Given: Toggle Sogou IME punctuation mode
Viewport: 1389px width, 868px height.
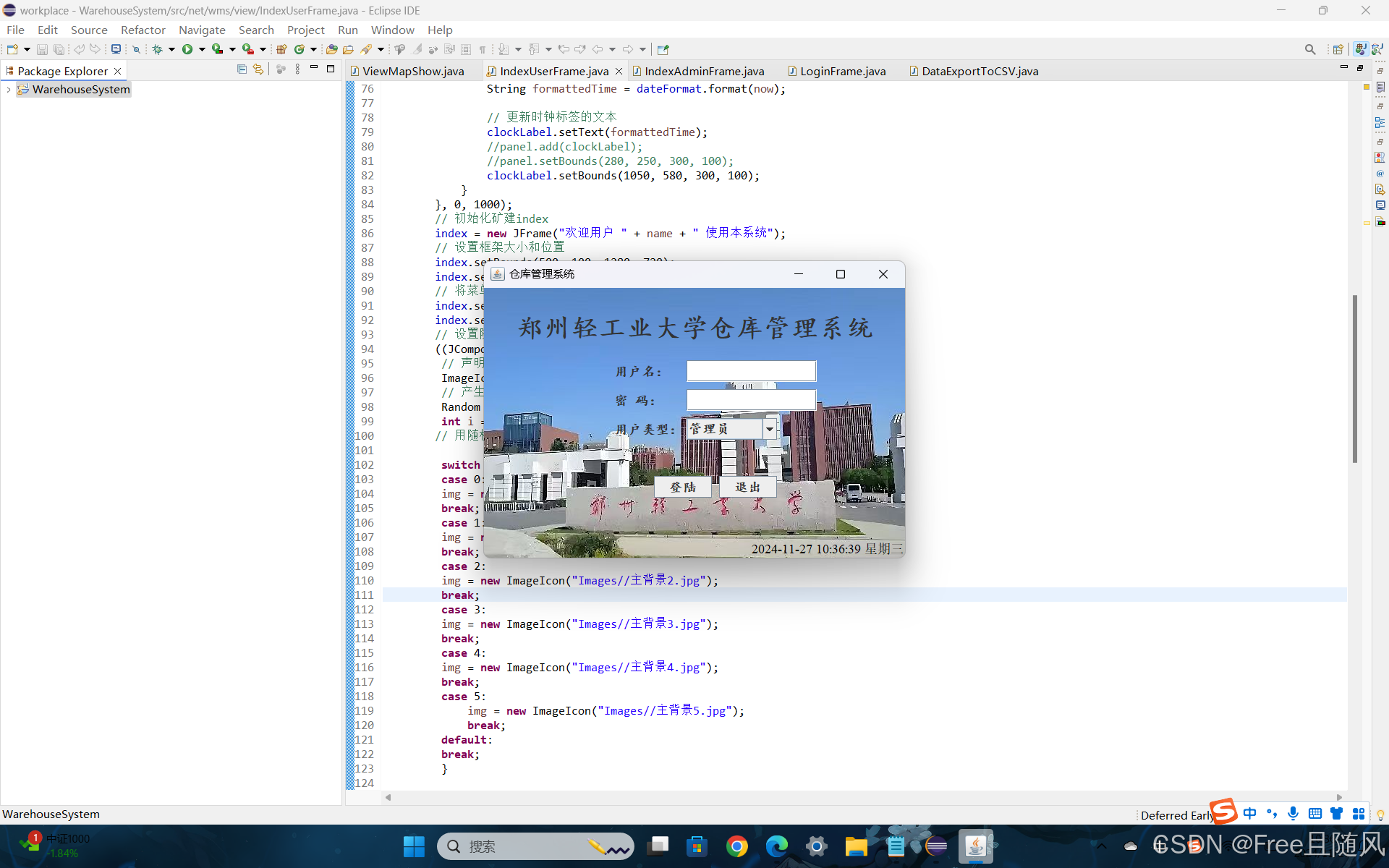Looking at the screenshot, I should point(1272,814).
